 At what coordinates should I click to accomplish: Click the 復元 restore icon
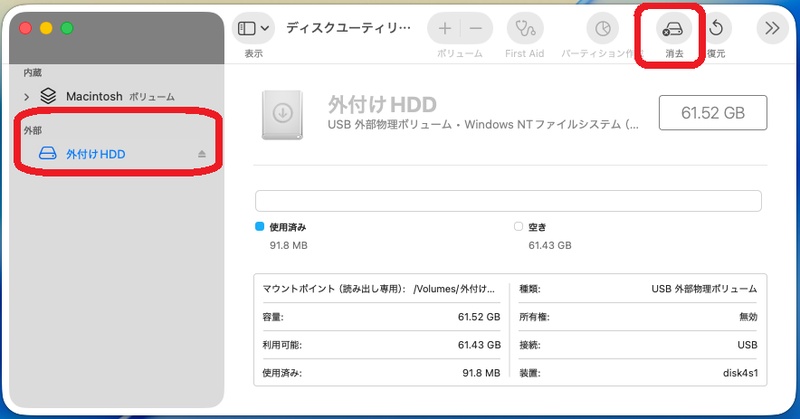tap(716, 28)
